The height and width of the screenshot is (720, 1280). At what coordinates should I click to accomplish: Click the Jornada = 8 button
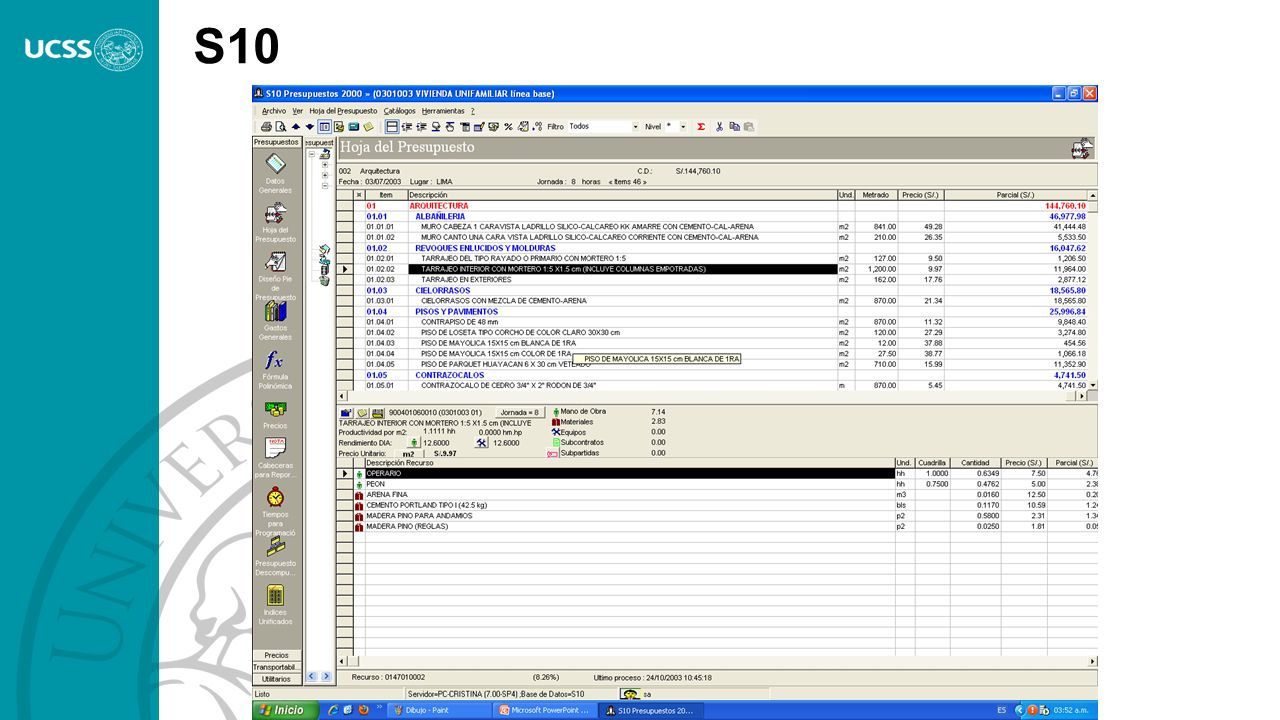(520, 412)
